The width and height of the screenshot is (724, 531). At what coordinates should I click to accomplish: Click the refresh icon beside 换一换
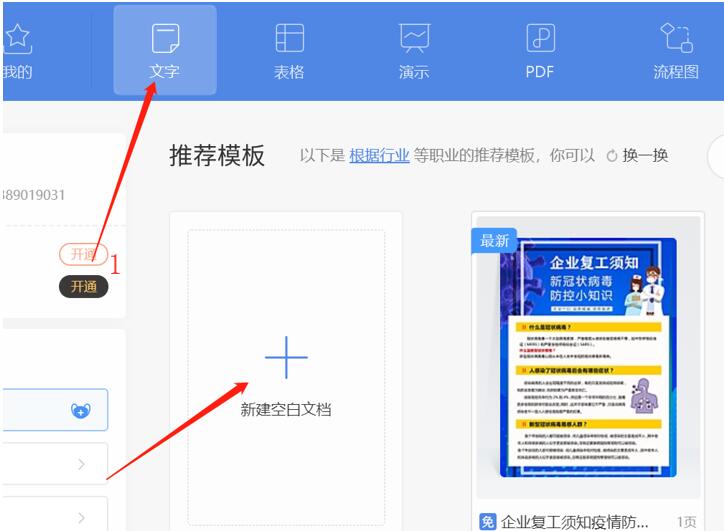tap(612, 156)
